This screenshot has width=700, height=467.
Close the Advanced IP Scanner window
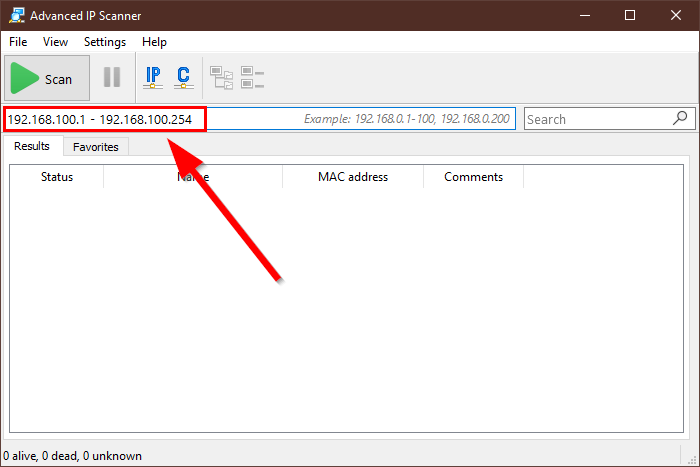(676, 16)
